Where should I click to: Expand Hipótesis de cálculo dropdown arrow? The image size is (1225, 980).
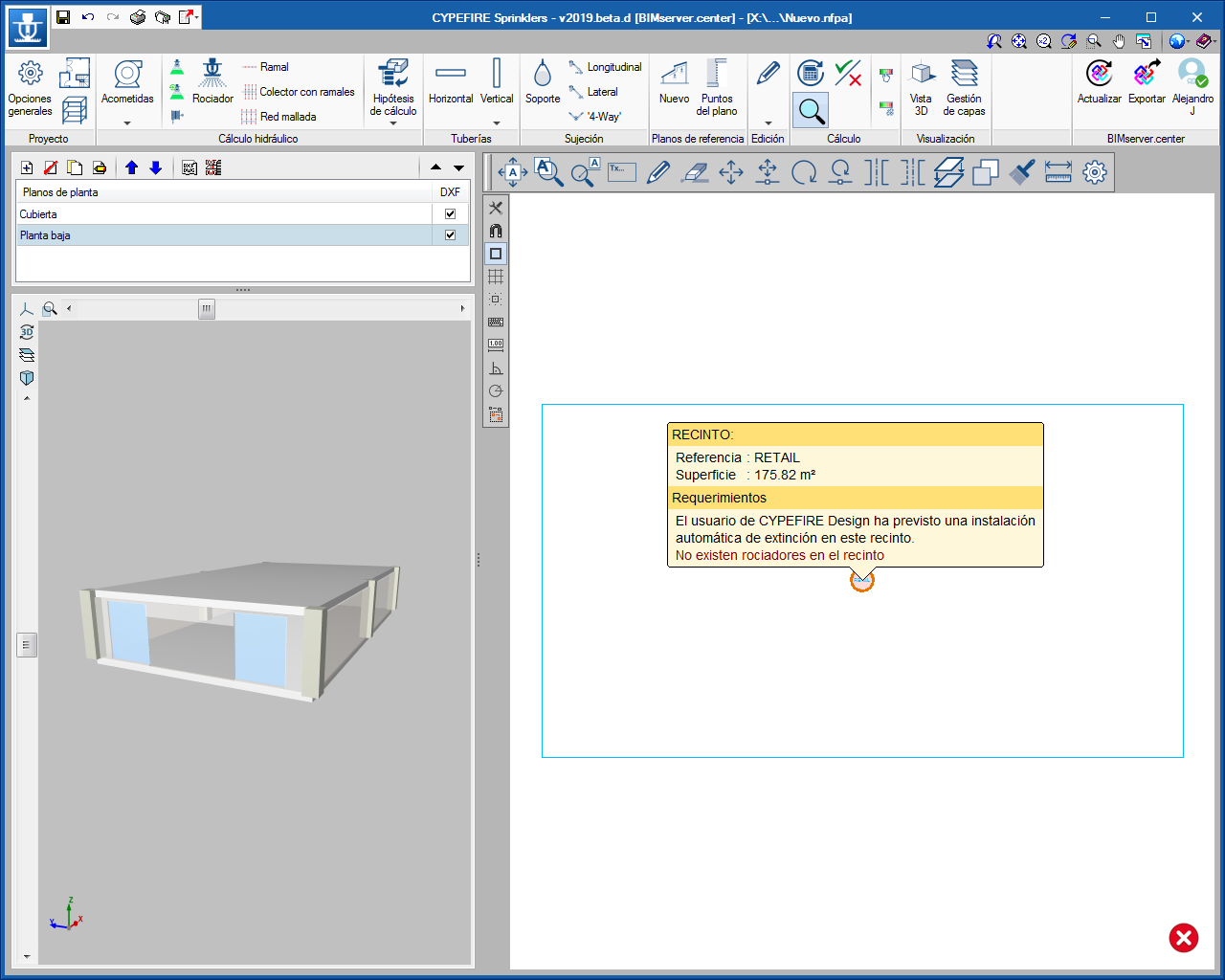[393, 122]
